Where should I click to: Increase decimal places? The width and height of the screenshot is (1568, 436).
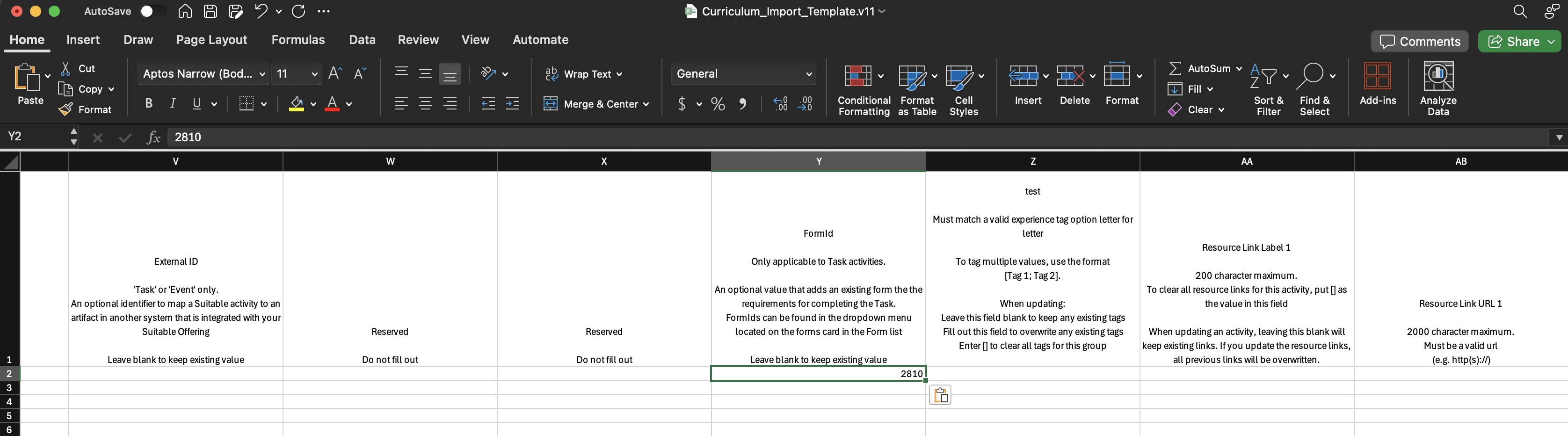pos(780,104)
